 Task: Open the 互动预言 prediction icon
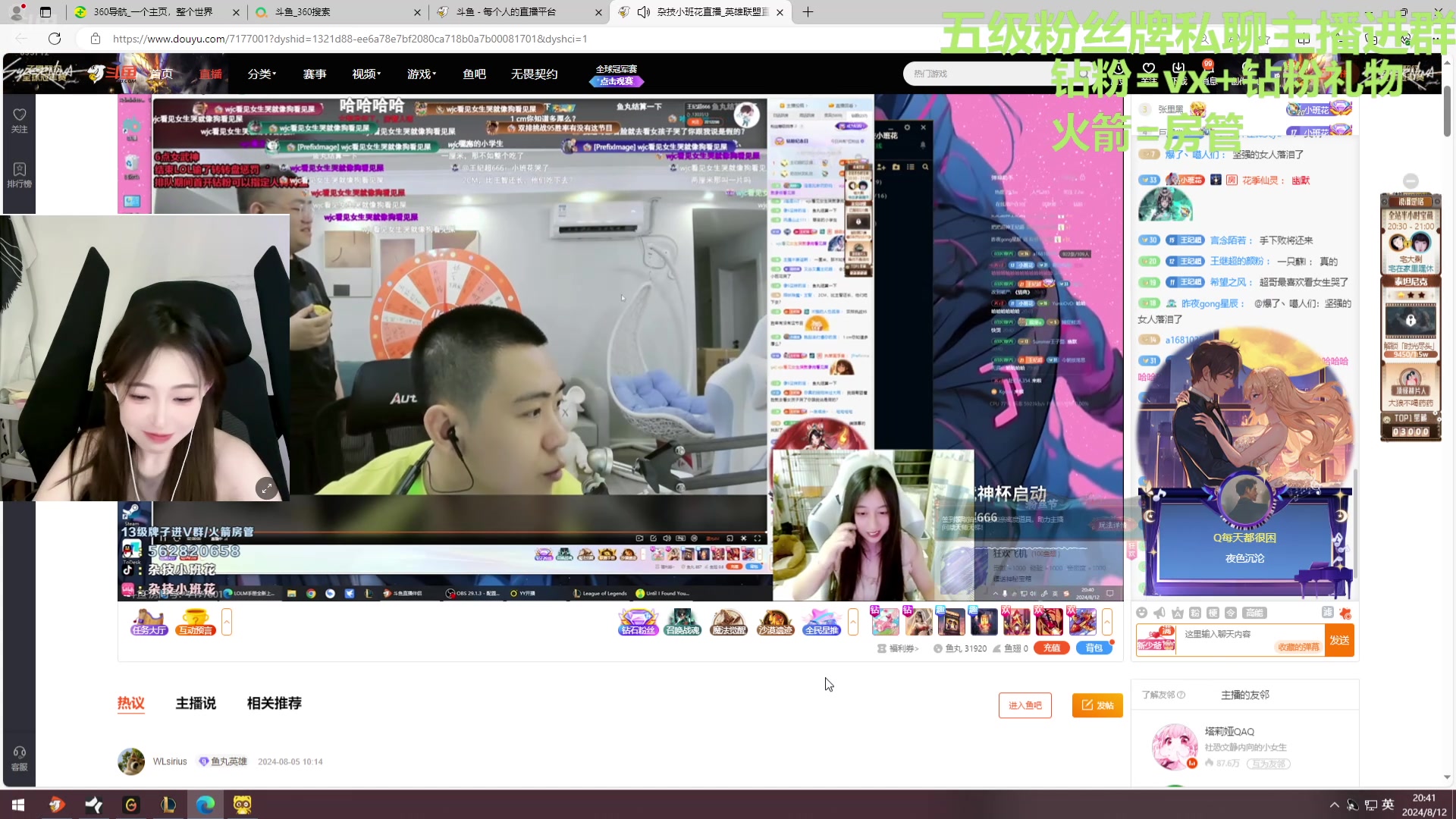tap(196, 622)
